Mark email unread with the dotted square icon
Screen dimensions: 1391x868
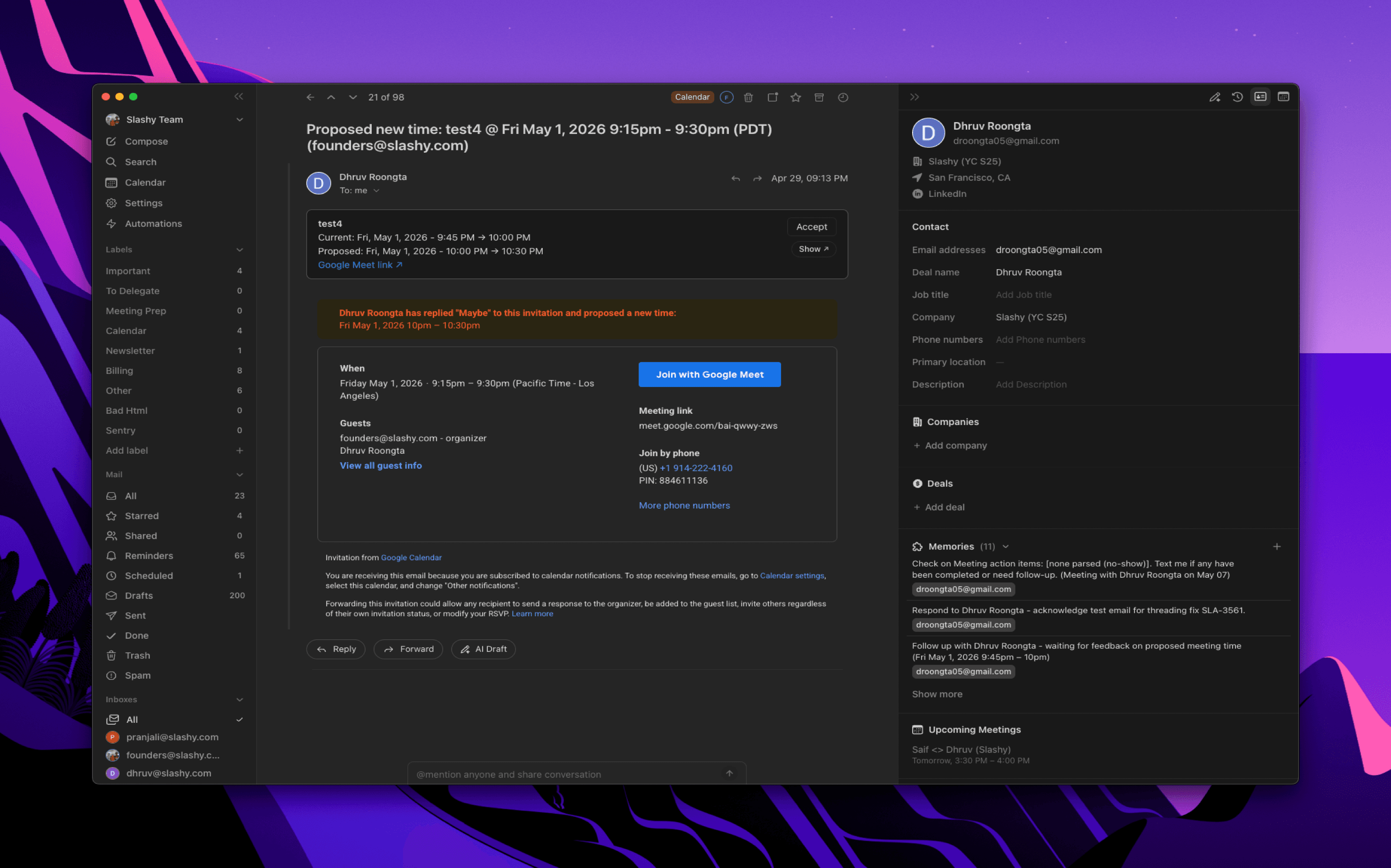[773, 97]
